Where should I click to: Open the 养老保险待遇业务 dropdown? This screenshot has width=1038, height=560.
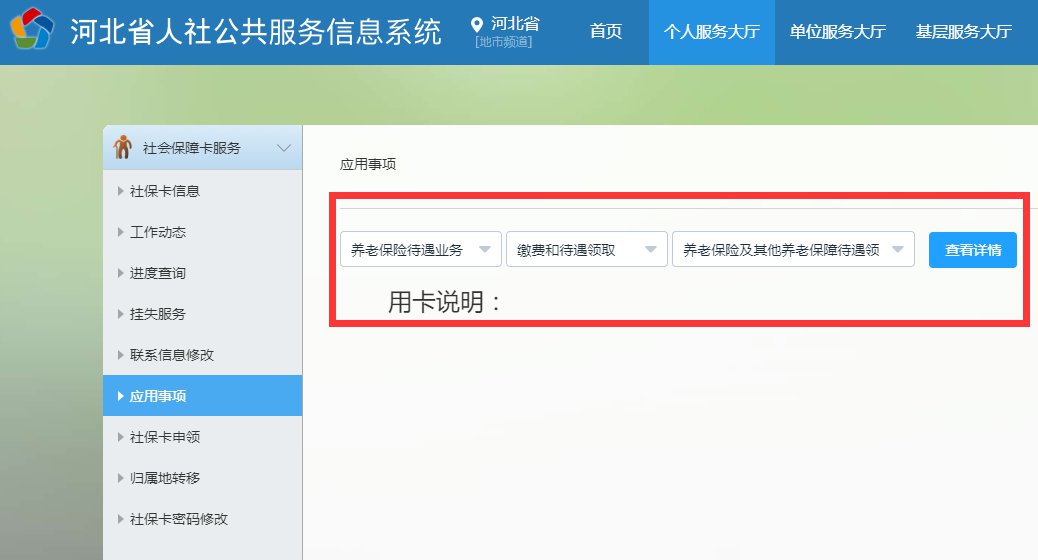(420, 250)
